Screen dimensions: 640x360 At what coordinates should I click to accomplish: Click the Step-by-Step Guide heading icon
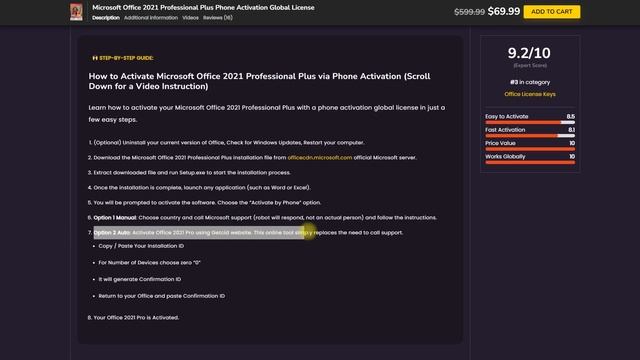coord(95,58)
